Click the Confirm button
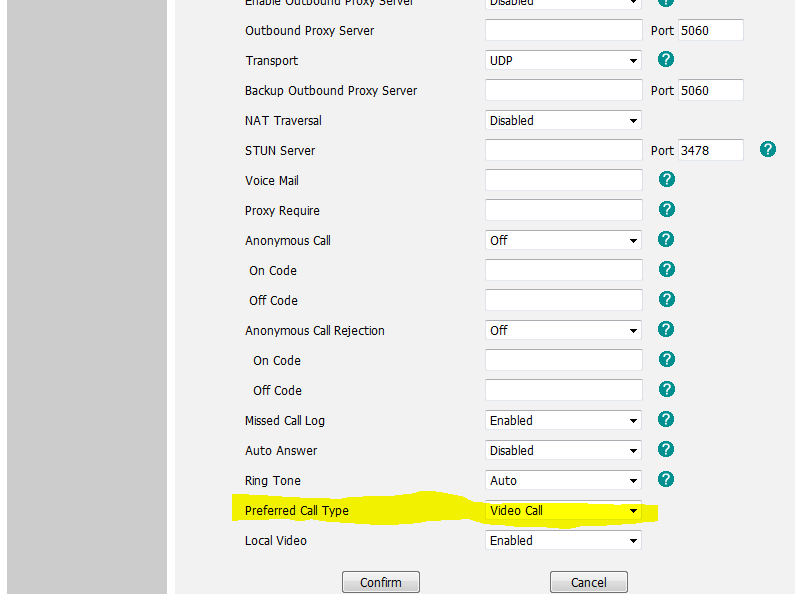 (381, 583)
